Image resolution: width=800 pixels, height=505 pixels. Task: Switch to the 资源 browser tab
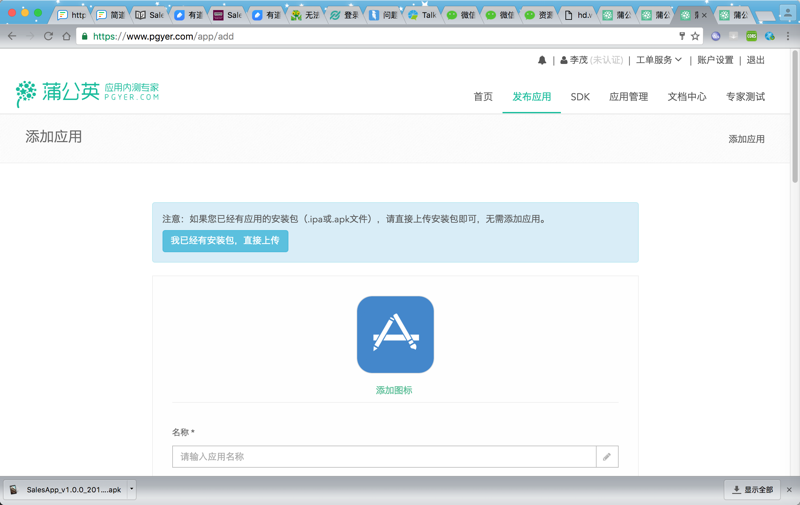[x=539, y=15]
